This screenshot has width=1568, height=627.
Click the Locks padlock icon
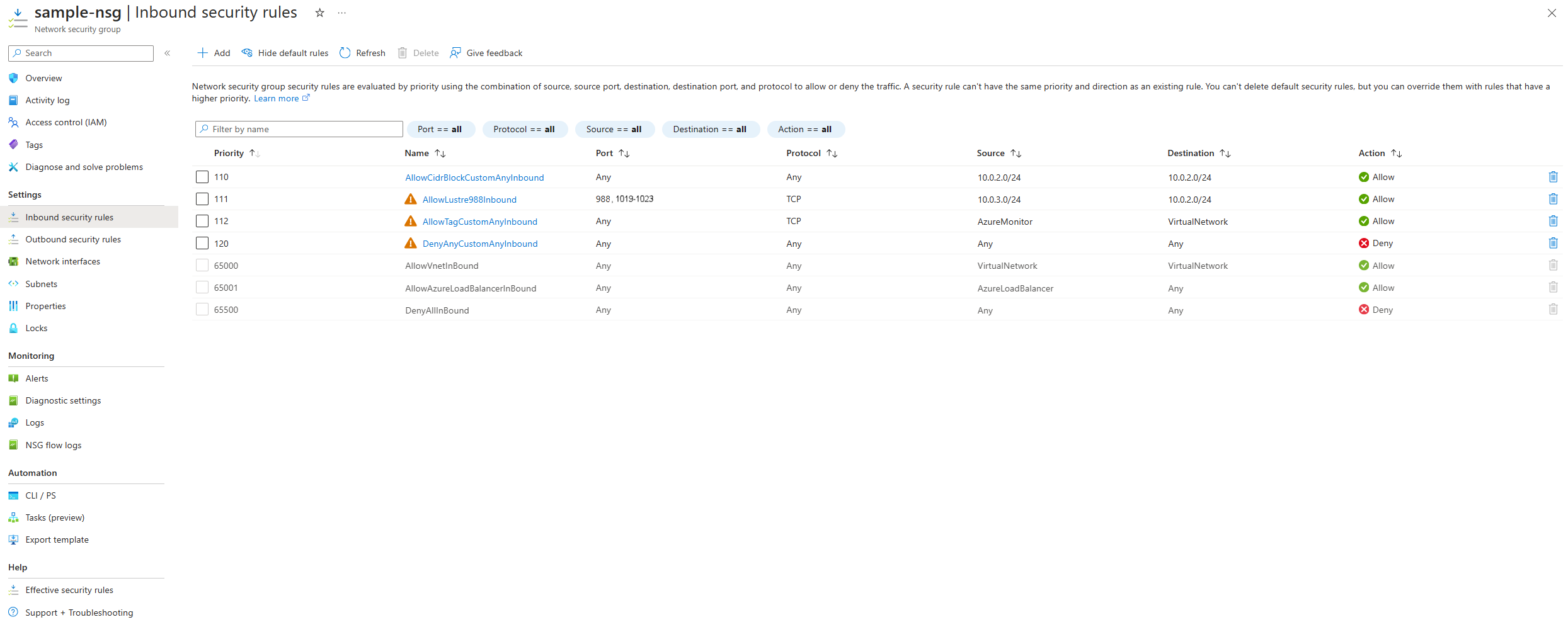click(13, 328)
